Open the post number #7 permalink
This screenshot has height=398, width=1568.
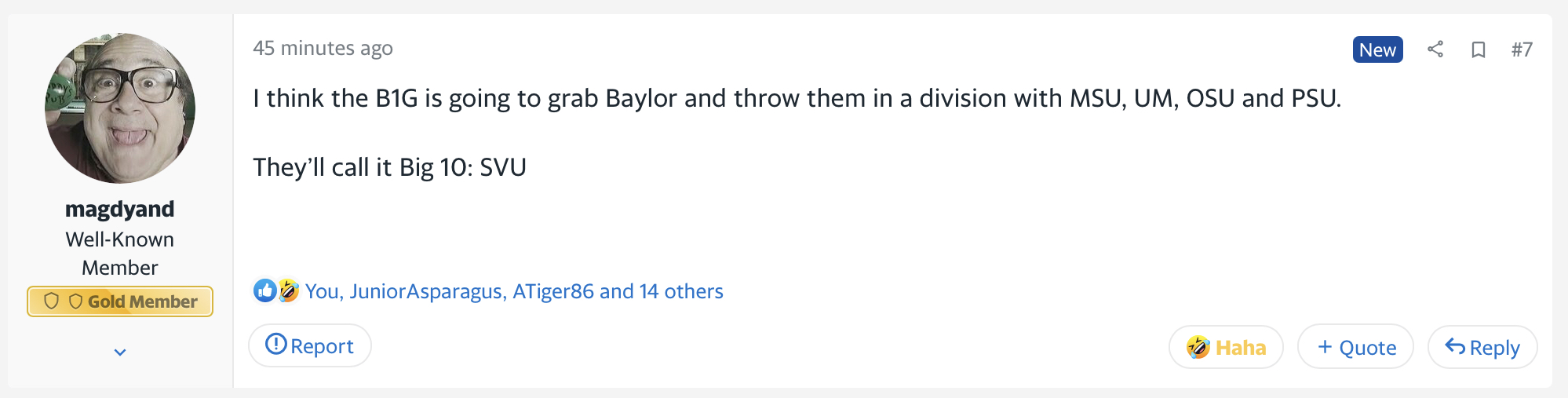click(1522, 49)
